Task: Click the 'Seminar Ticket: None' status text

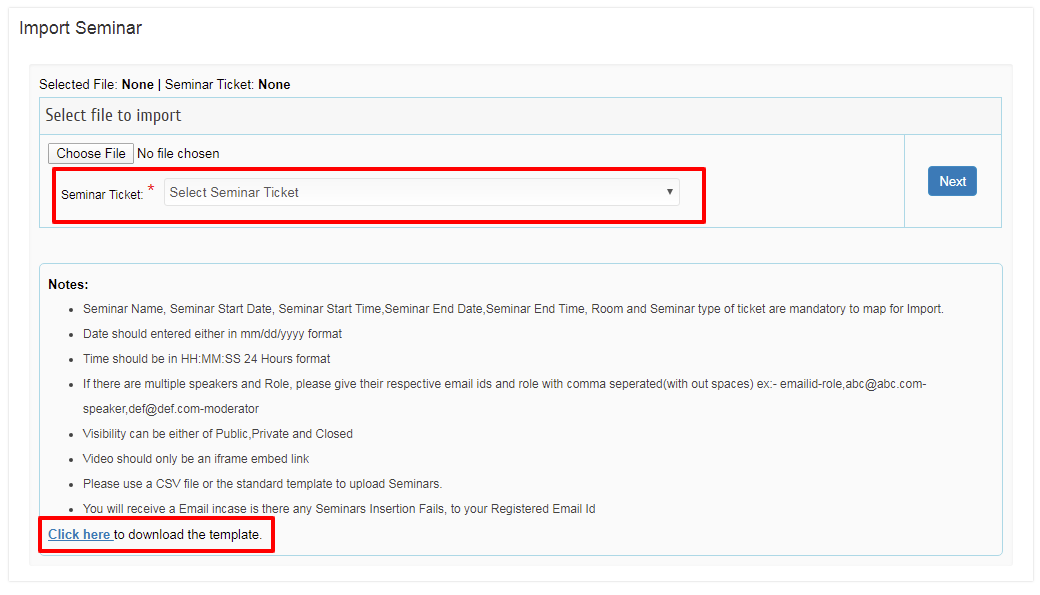Action: [228, 85]
